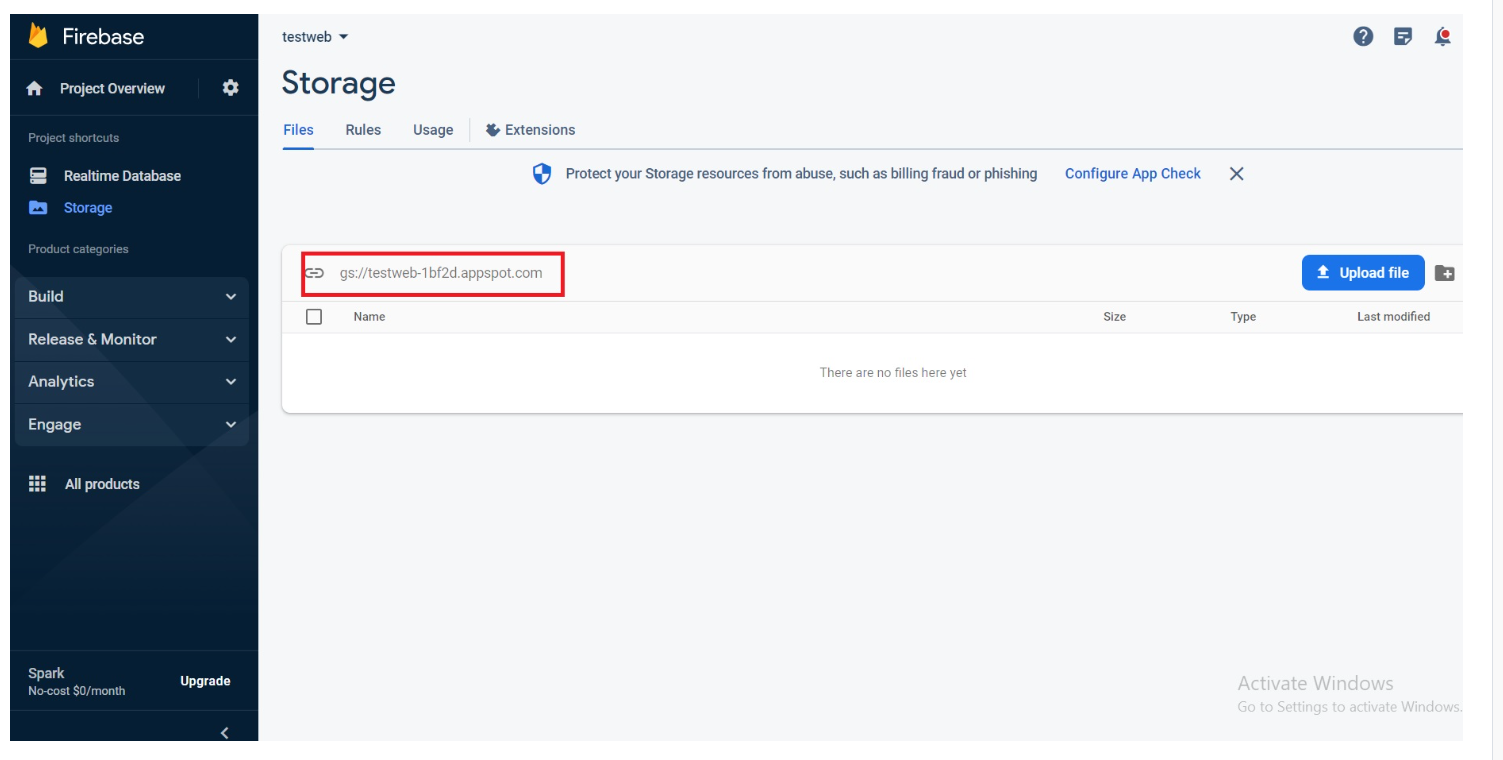This screenshot has width=1503, height=760.
Task: Expand the Engage category
Action: [x=132, y=425]
